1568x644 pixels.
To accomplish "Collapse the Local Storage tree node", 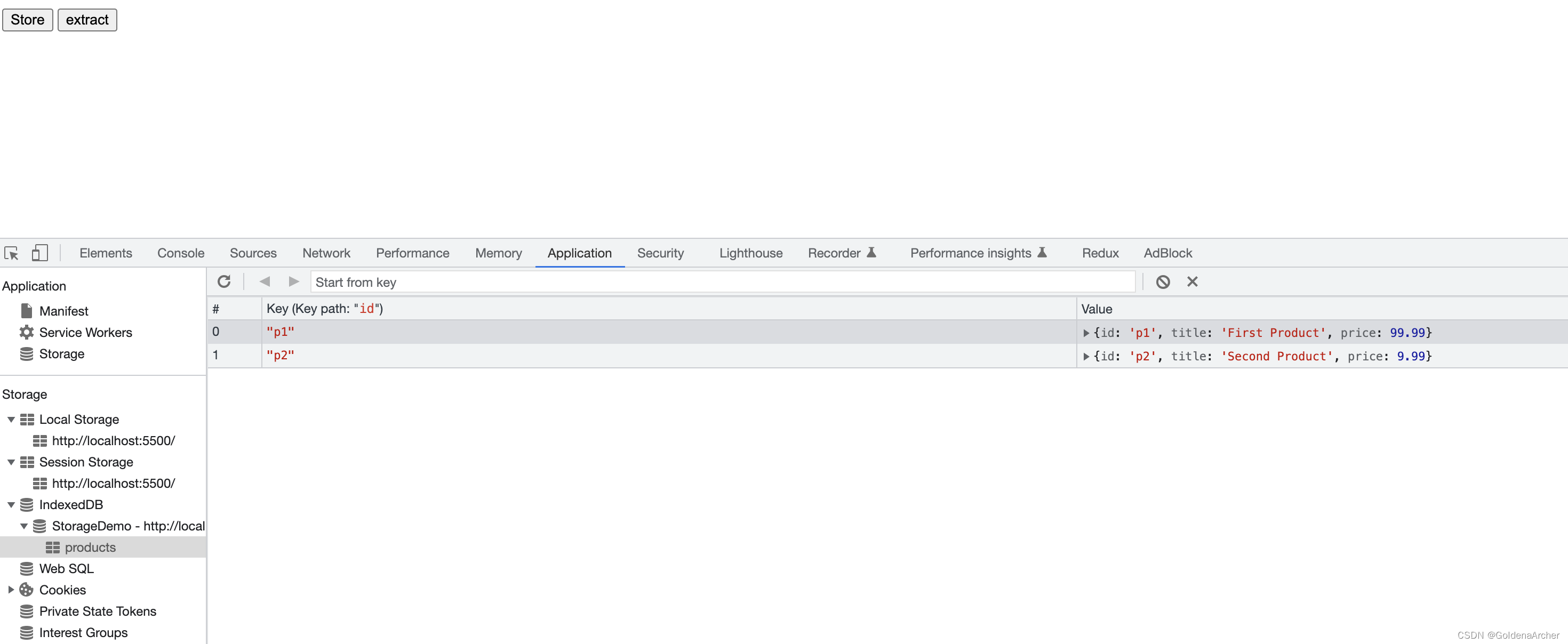I will tap(11, 420).
